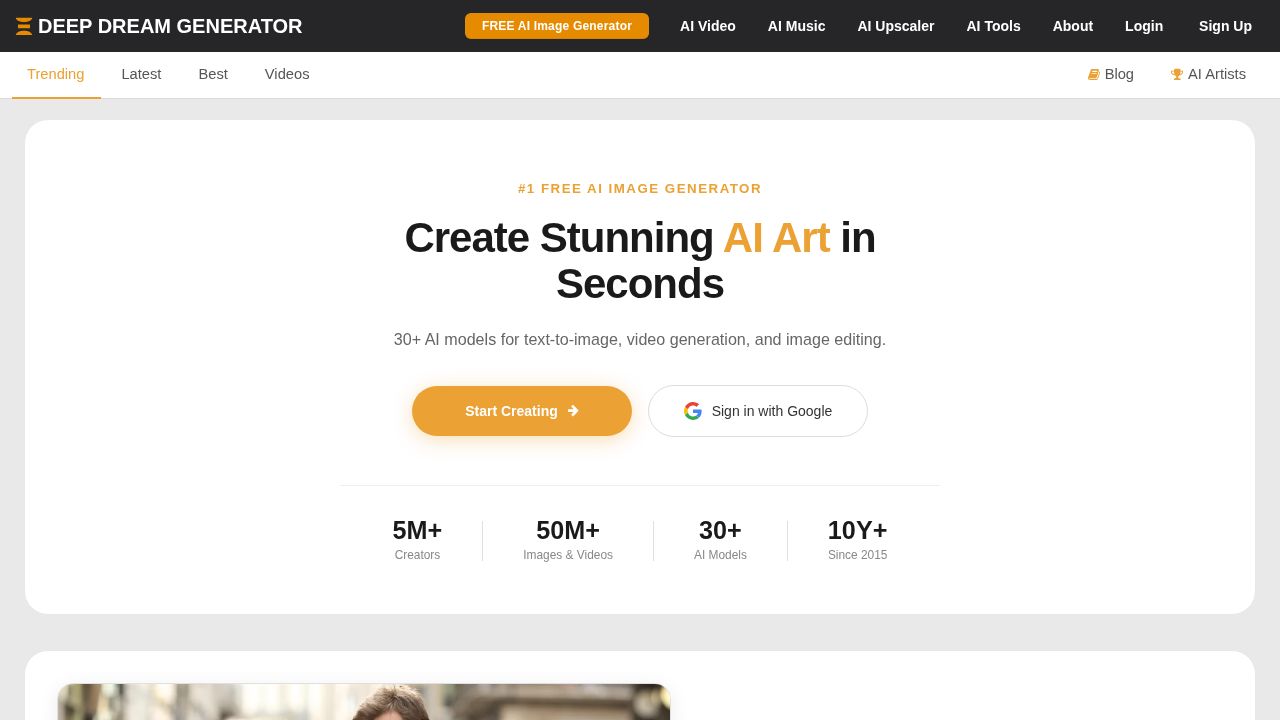Open the featured image thumbnail below

[x=364, y=702]
